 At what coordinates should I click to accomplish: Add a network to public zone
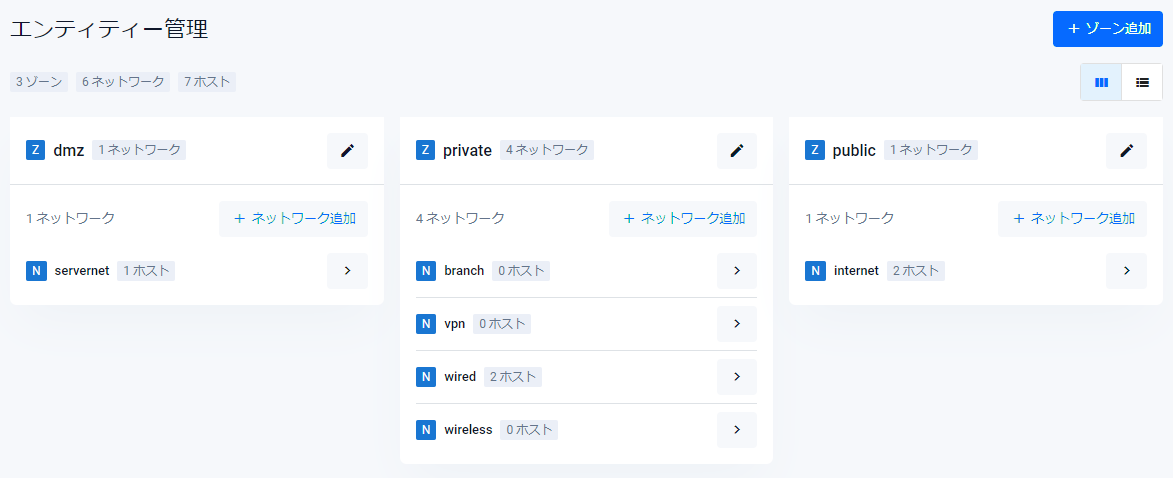click(x=1072, y=218)
